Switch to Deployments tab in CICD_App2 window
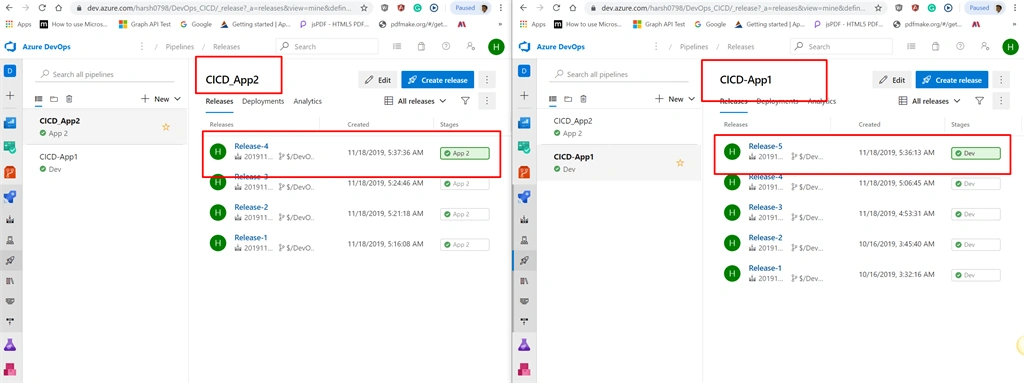 (263, 101)
